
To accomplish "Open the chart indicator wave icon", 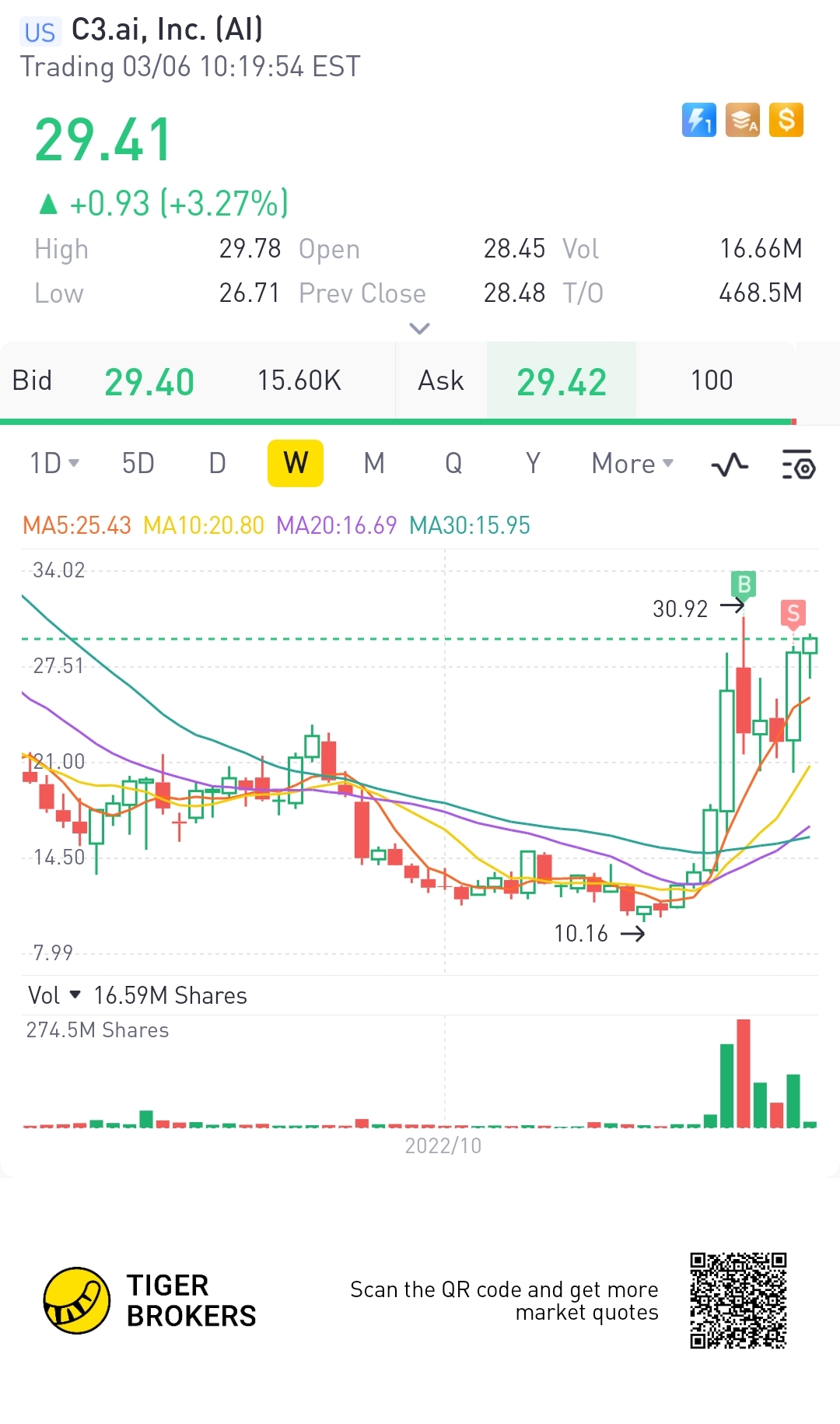I will click(x=730, y=465).
